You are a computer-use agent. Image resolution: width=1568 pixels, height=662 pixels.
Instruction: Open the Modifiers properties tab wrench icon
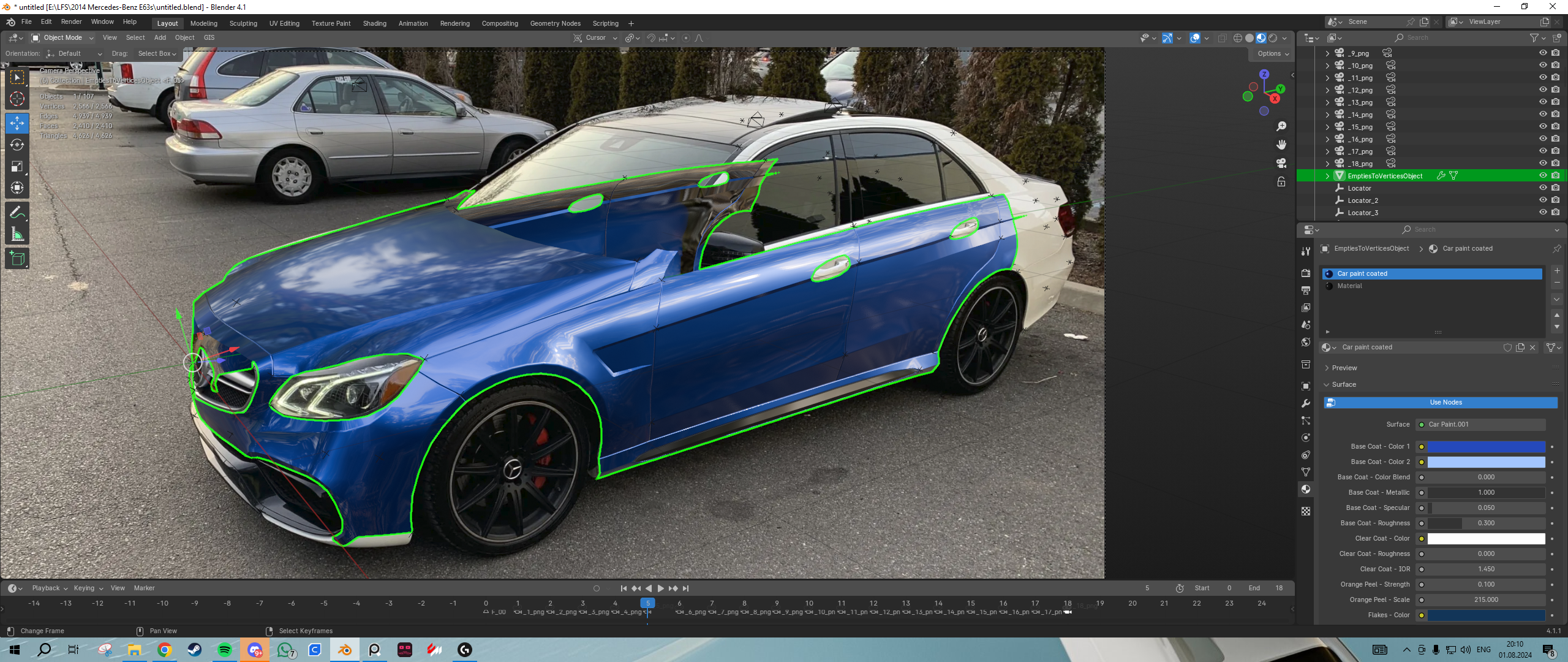pyautogui.click(x=1306, y=403)
